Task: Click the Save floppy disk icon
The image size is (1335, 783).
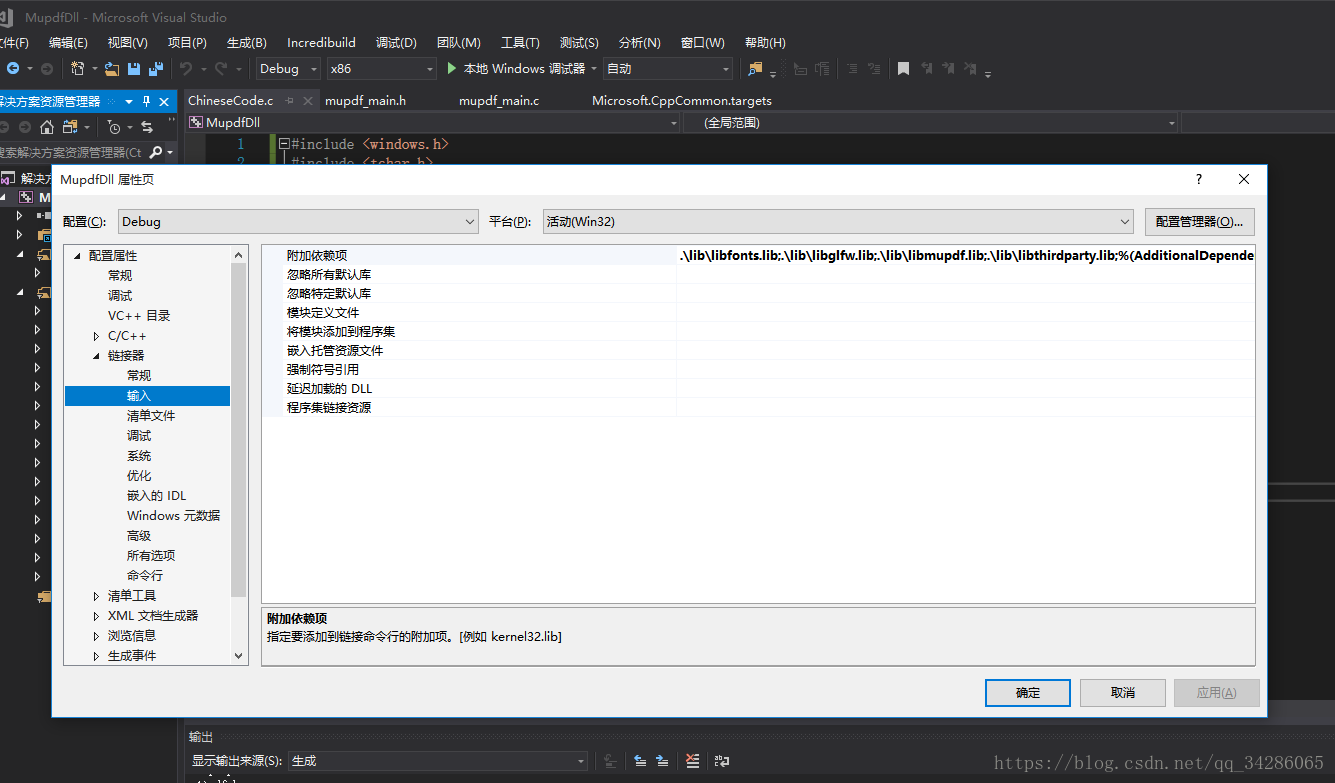Action: [x=133, y=69]
